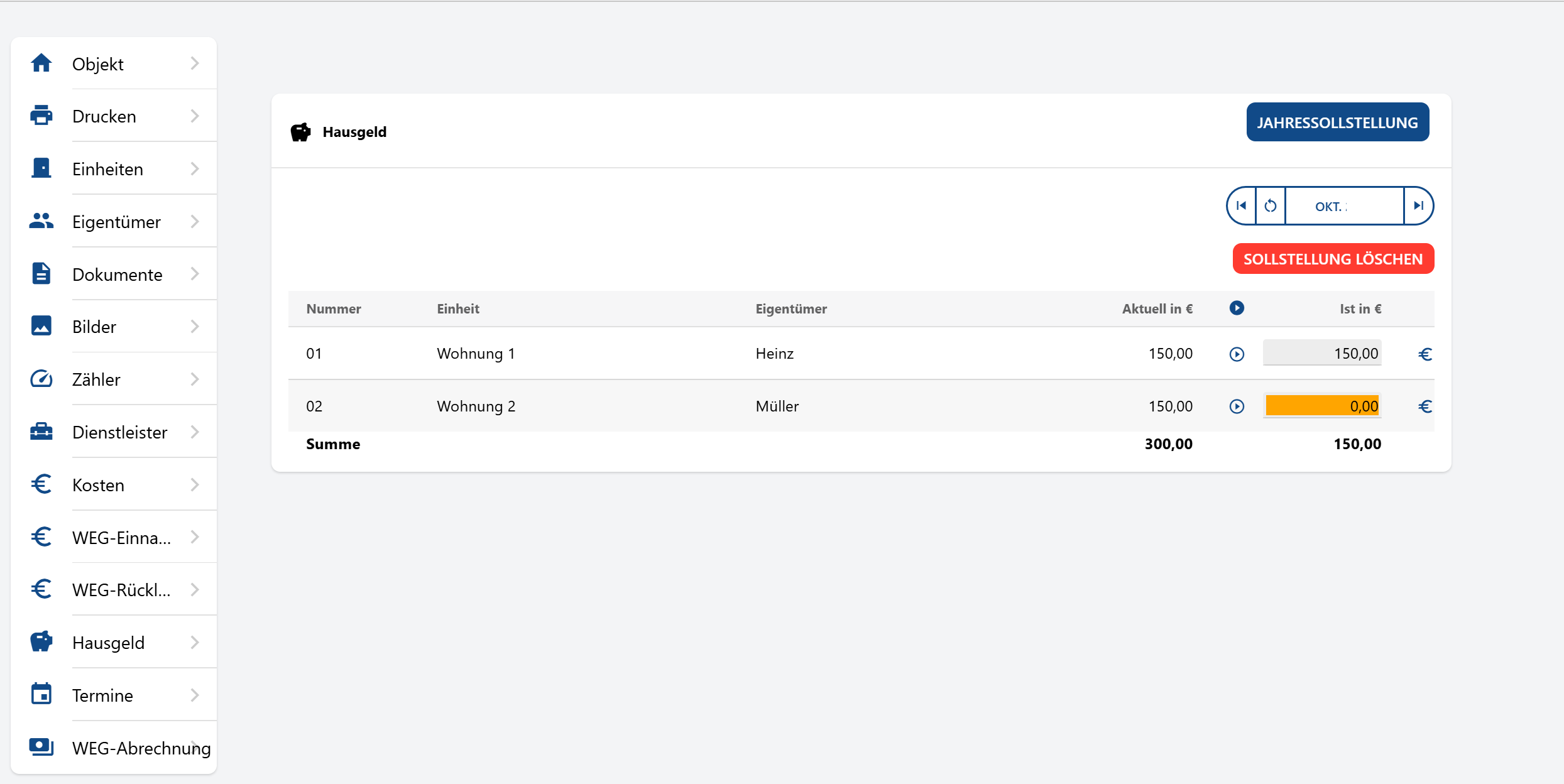Click the Ist input field showing 150,00
Viewport: 1564px width, 784px height.
tap(1322, 353)
